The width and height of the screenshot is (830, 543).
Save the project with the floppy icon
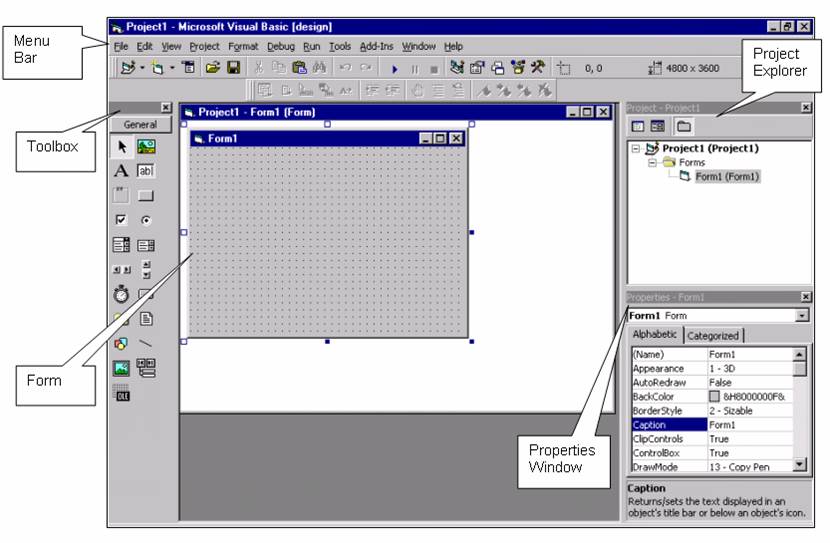233,67
